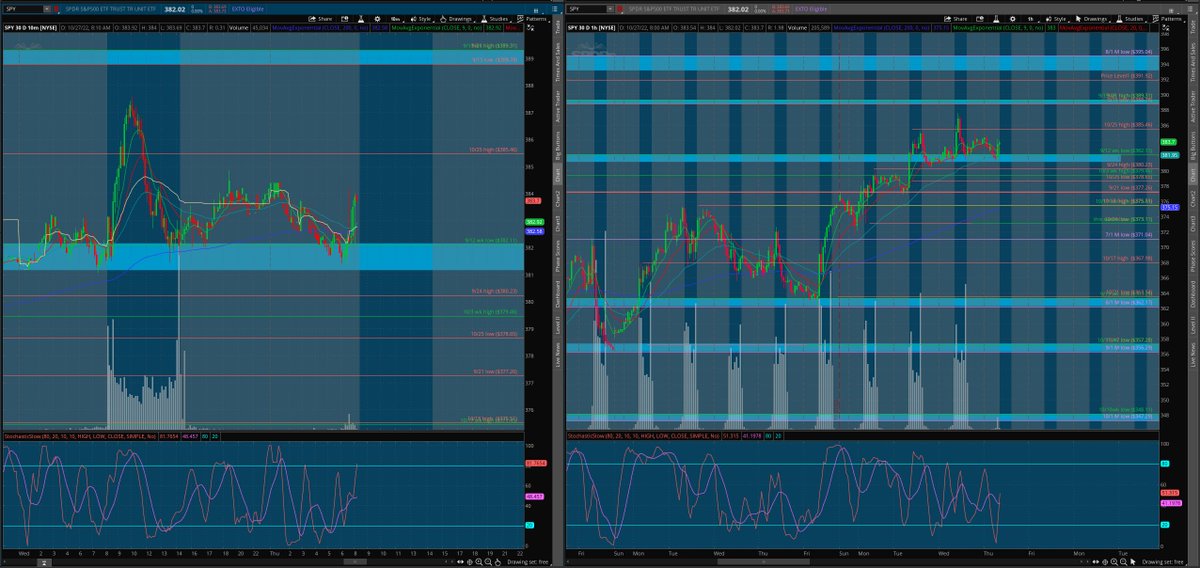This screenshot has height=568, width=1200.
Task: Open Level II side tab, right panel
Action: pos(1192,325)
